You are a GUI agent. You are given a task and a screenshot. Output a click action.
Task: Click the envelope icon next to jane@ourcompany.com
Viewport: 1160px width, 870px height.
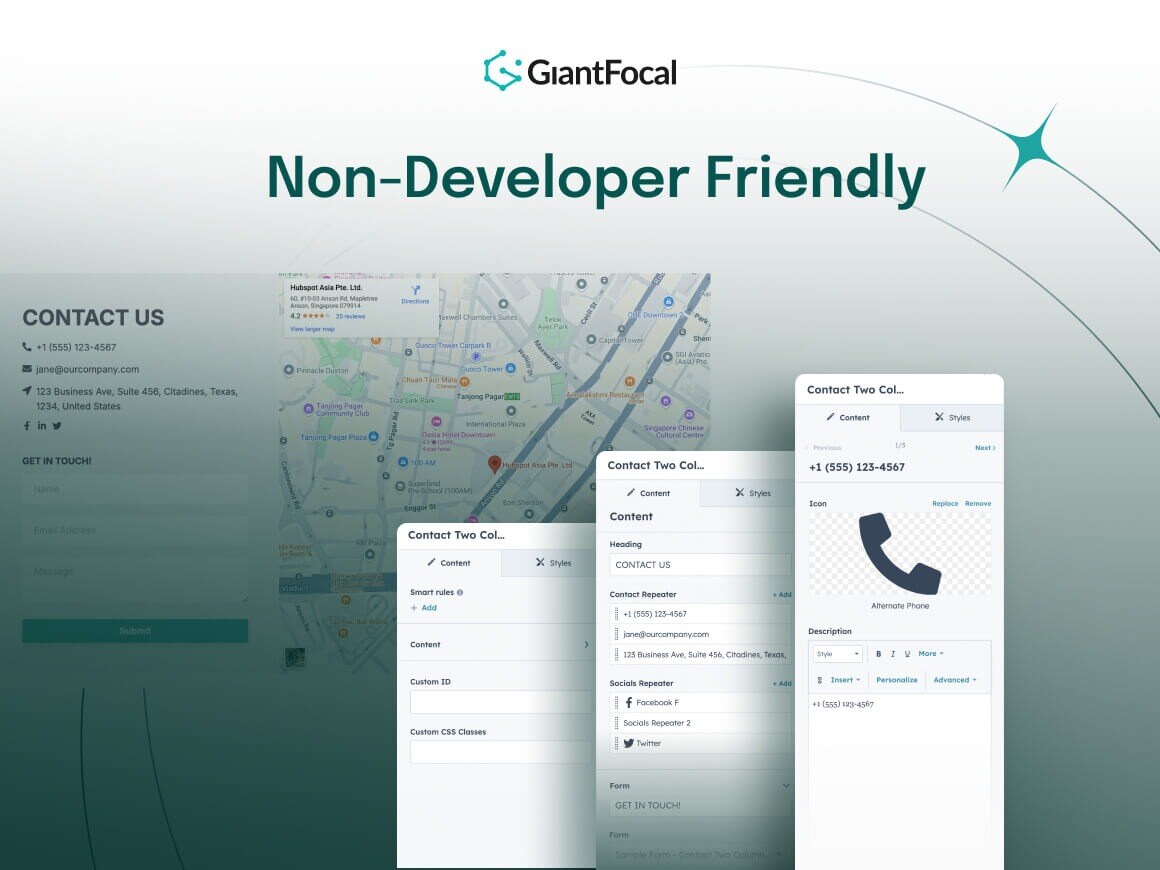click(x=27, y=369)
